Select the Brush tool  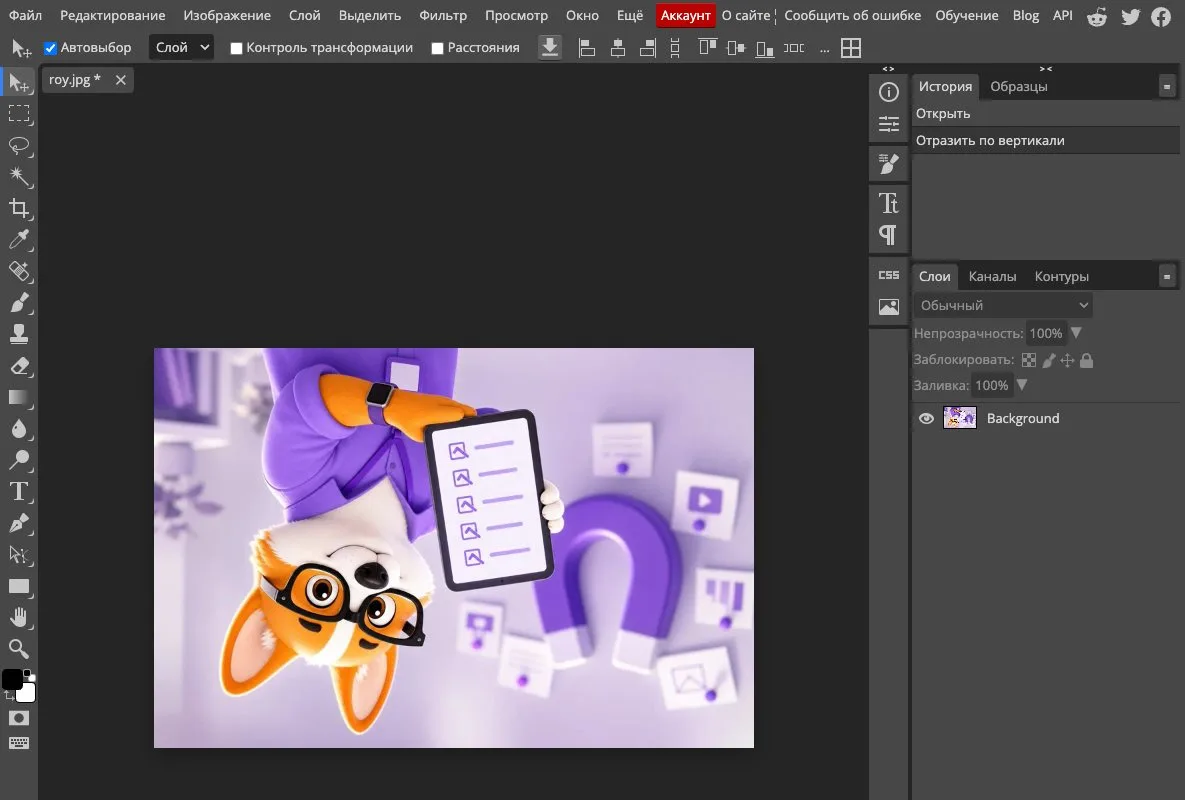coord(19,303)
